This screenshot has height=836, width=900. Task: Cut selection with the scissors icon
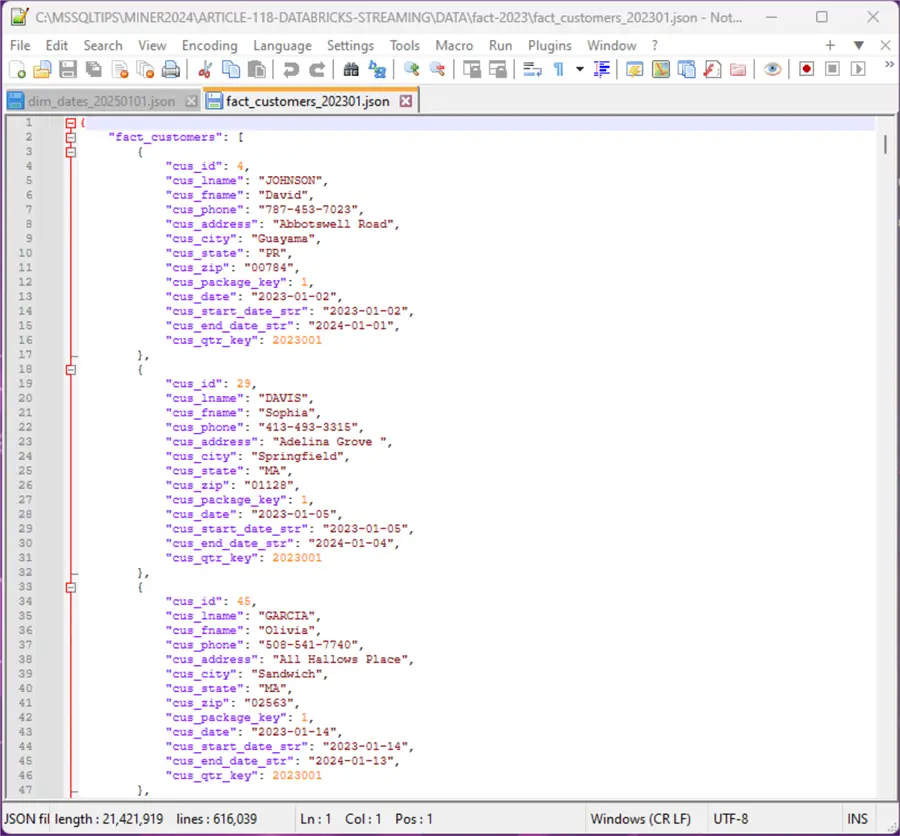204,69
